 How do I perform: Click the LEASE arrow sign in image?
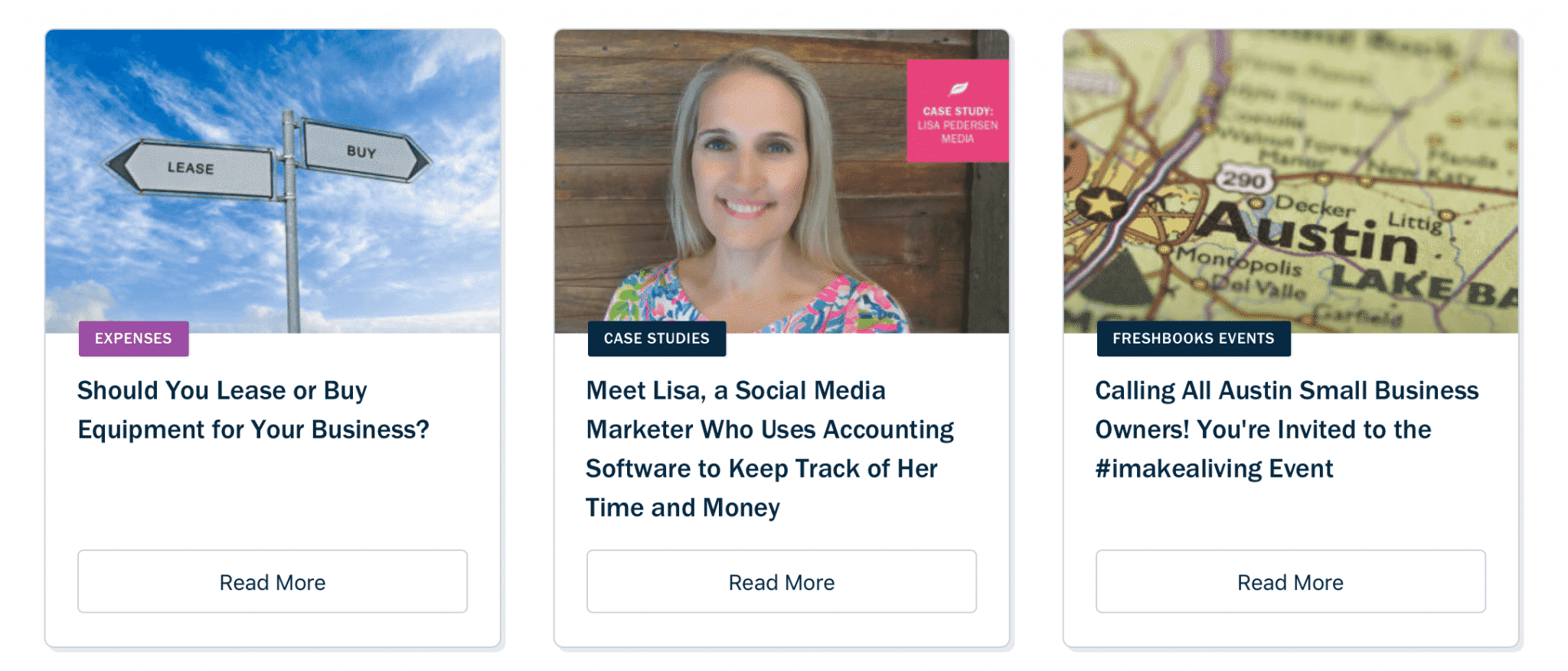[x=190, y=168]
